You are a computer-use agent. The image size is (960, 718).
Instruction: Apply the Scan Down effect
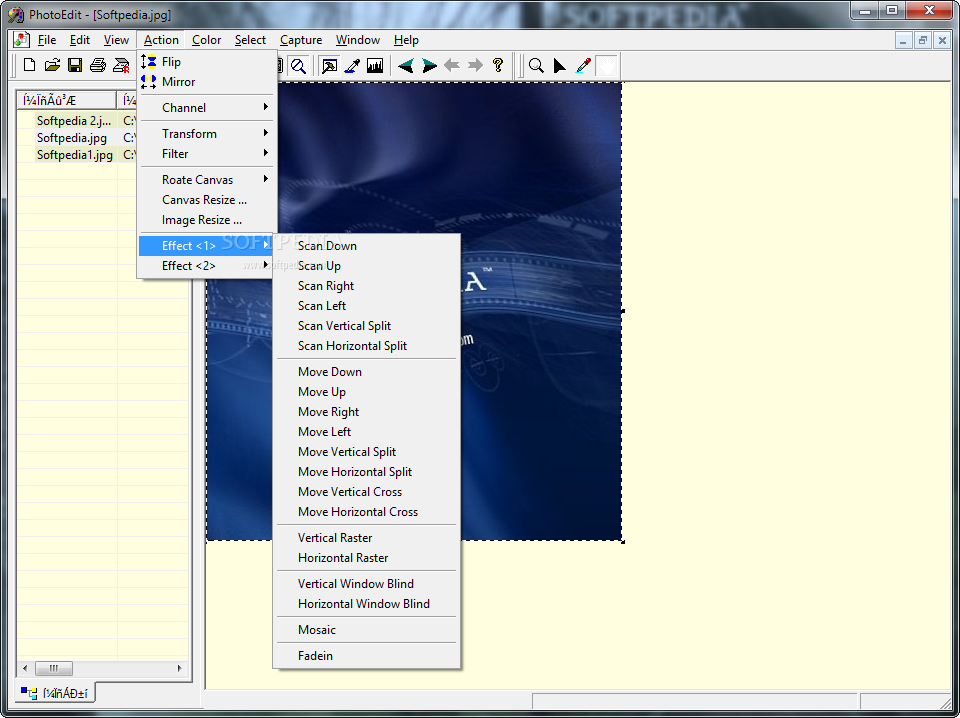pos(367,245)
